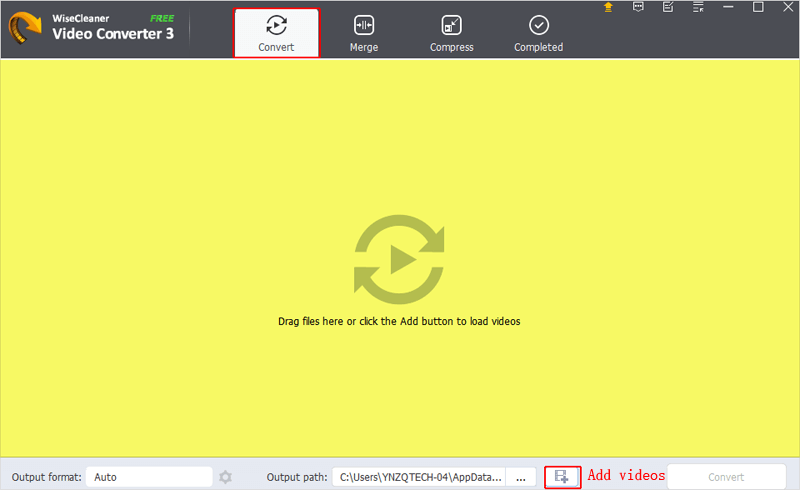Open the Merge tab
The image size is (800, 490).
coord(364,33)
